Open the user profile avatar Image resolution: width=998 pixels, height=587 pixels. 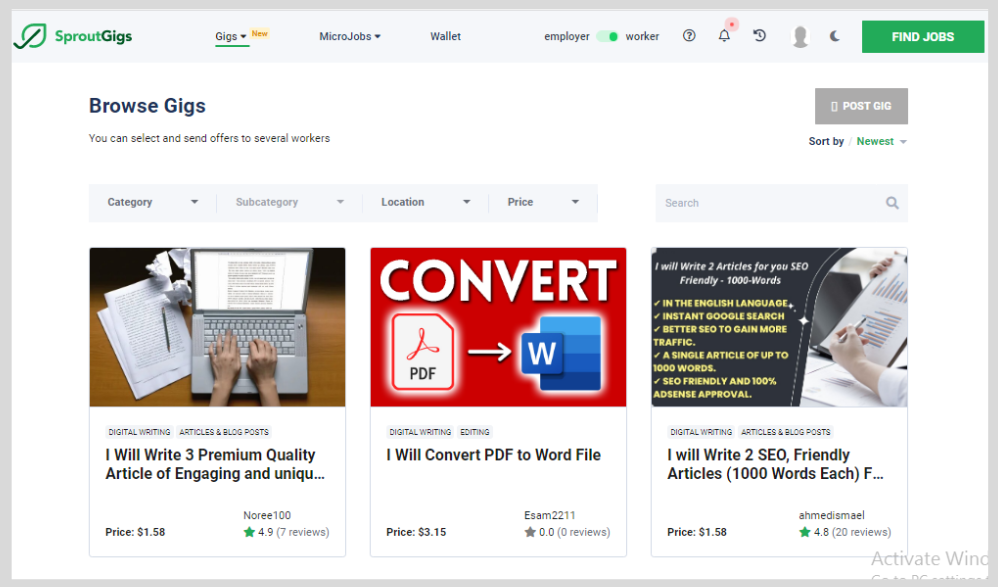point(800,36)
